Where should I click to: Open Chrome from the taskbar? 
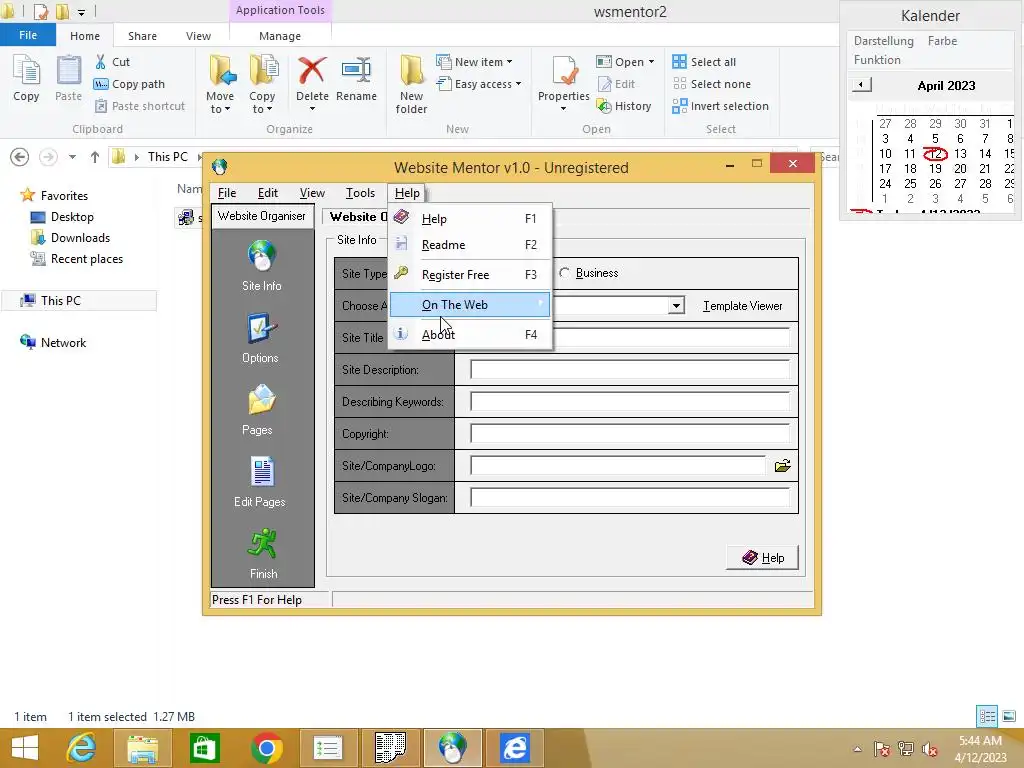coord(266,748)
